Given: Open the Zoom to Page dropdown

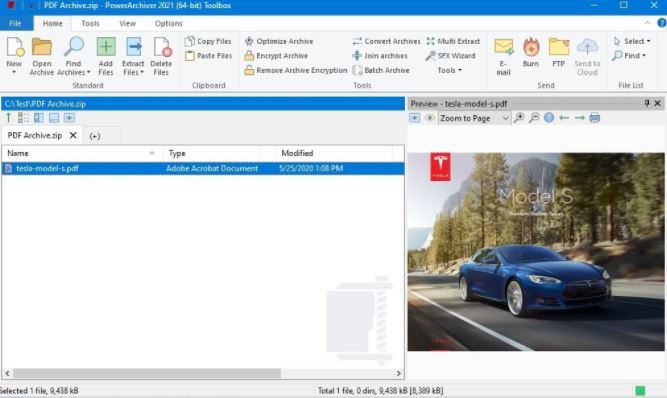Looking at the screenshot, I should 474,118.
